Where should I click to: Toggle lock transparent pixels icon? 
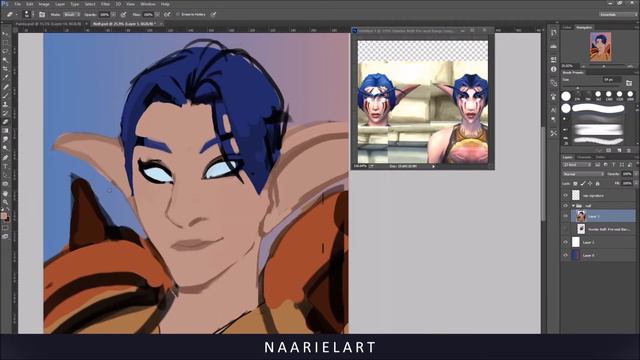coord(576,184)
